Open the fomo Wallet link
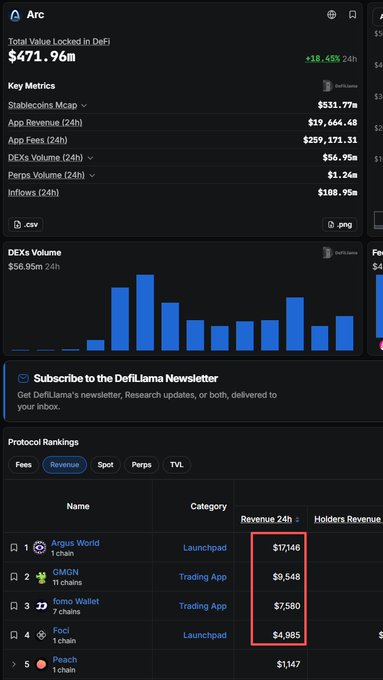Screen dimensions: 383x680 (76, 601)
